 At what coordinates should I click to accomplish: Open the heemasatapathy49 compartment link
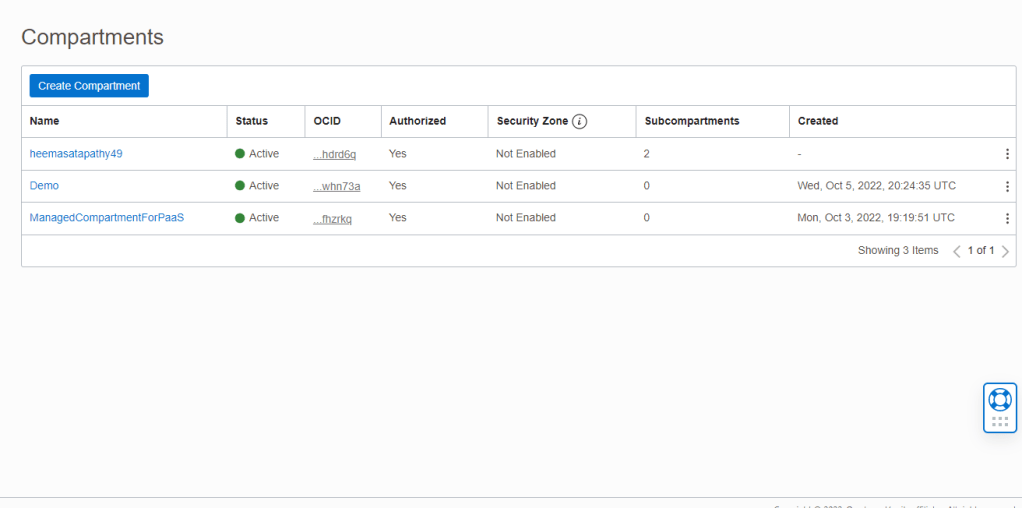pos(76,154)
